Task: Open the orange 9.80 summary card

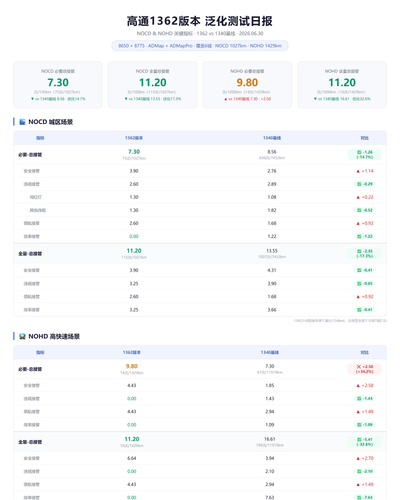Action: (x=247, y=85)
